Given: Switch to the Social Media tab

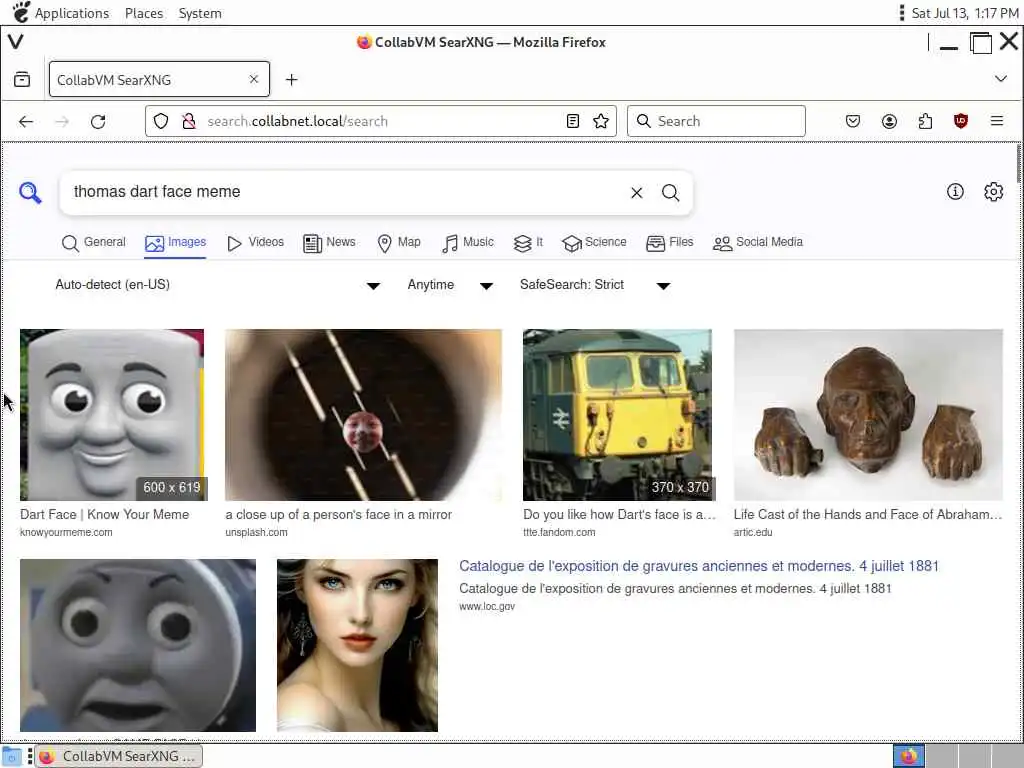Looking at the screenshot, I should click(x=758, y=243).
